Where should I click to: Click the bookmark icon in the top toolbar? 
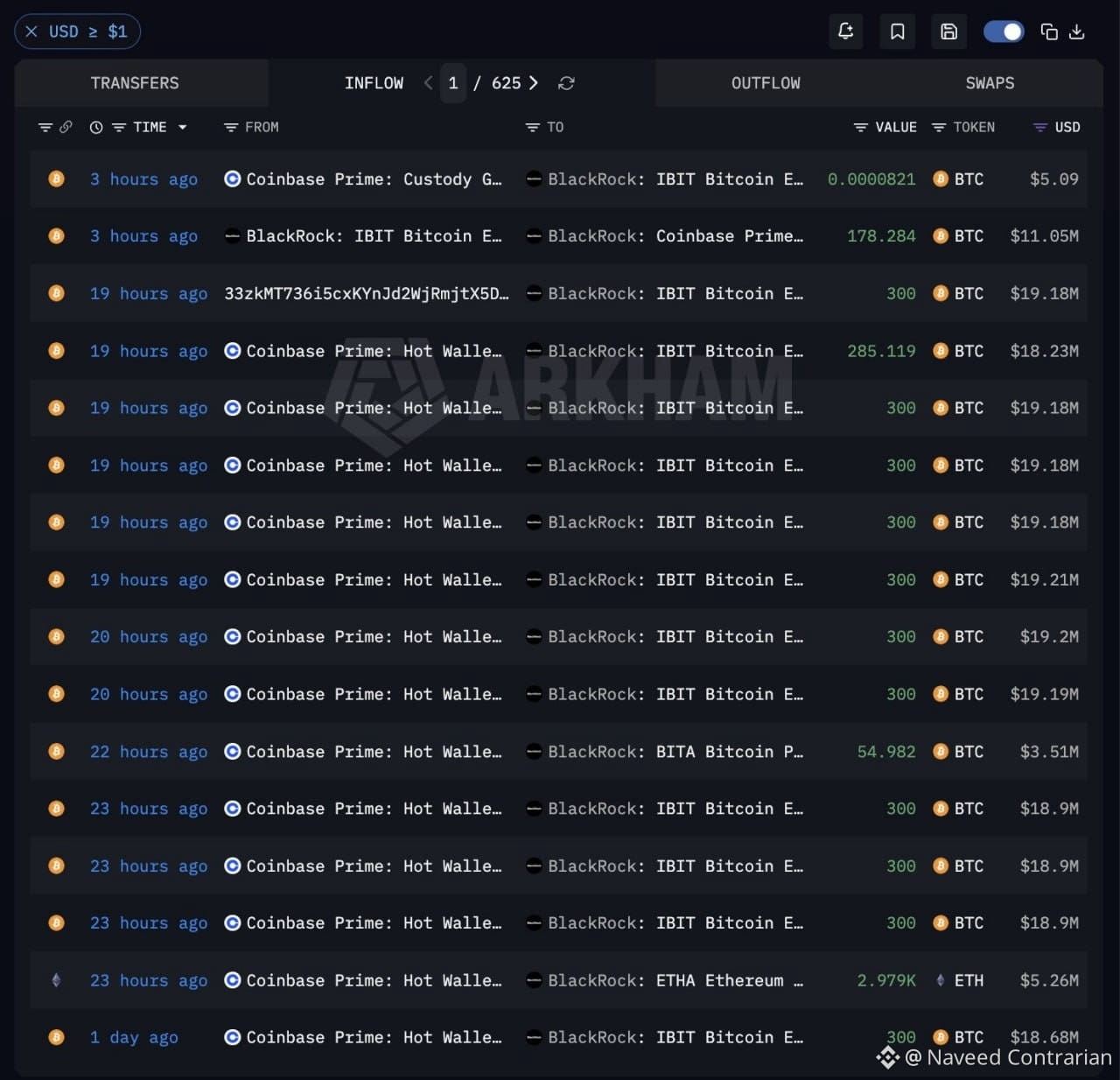897,32
